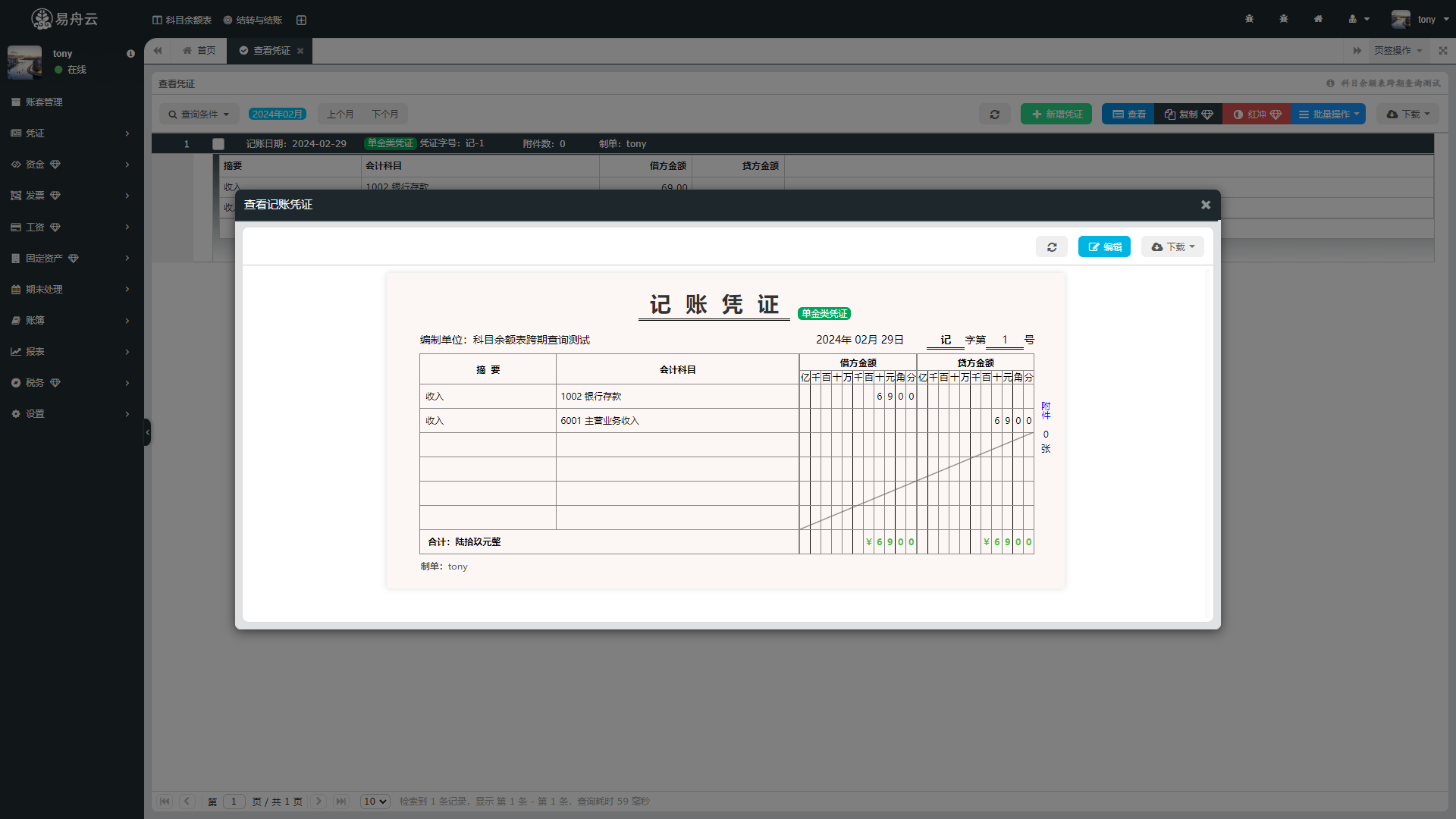Close the 查看记账凭证 dialog
This screenshot has width=1456, height=819.
[x=1205, y=205]
